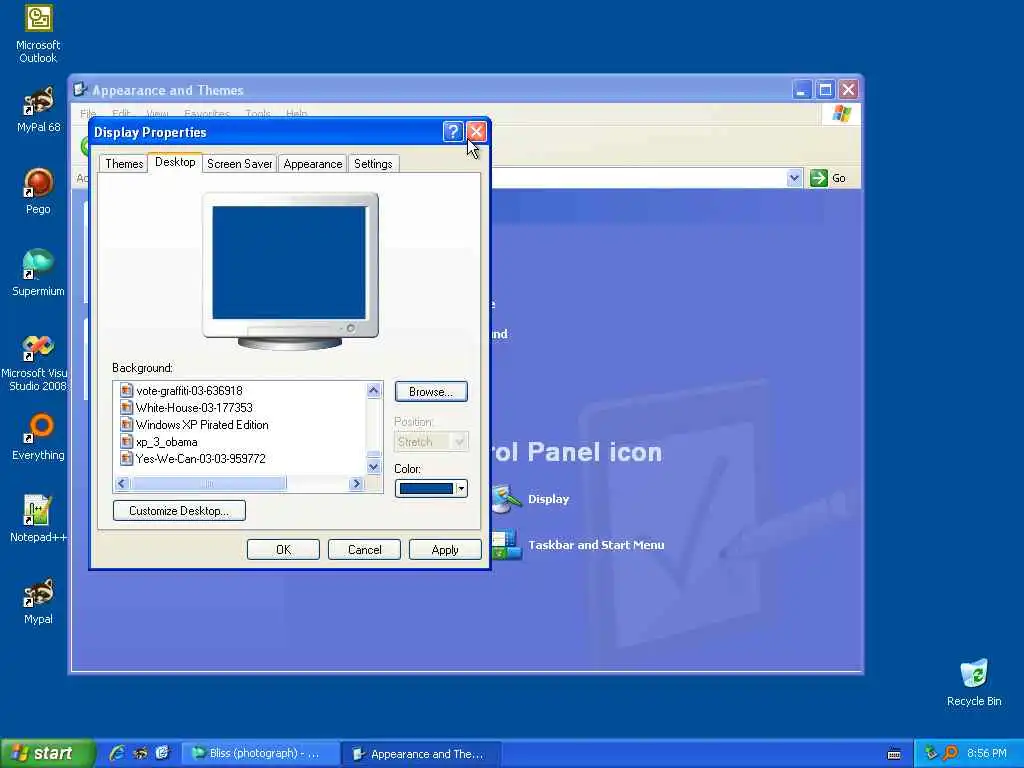The width and height of the screenshot is (1024, 768).
Task: Click Cancel in Display Properties
Action: 364,550
